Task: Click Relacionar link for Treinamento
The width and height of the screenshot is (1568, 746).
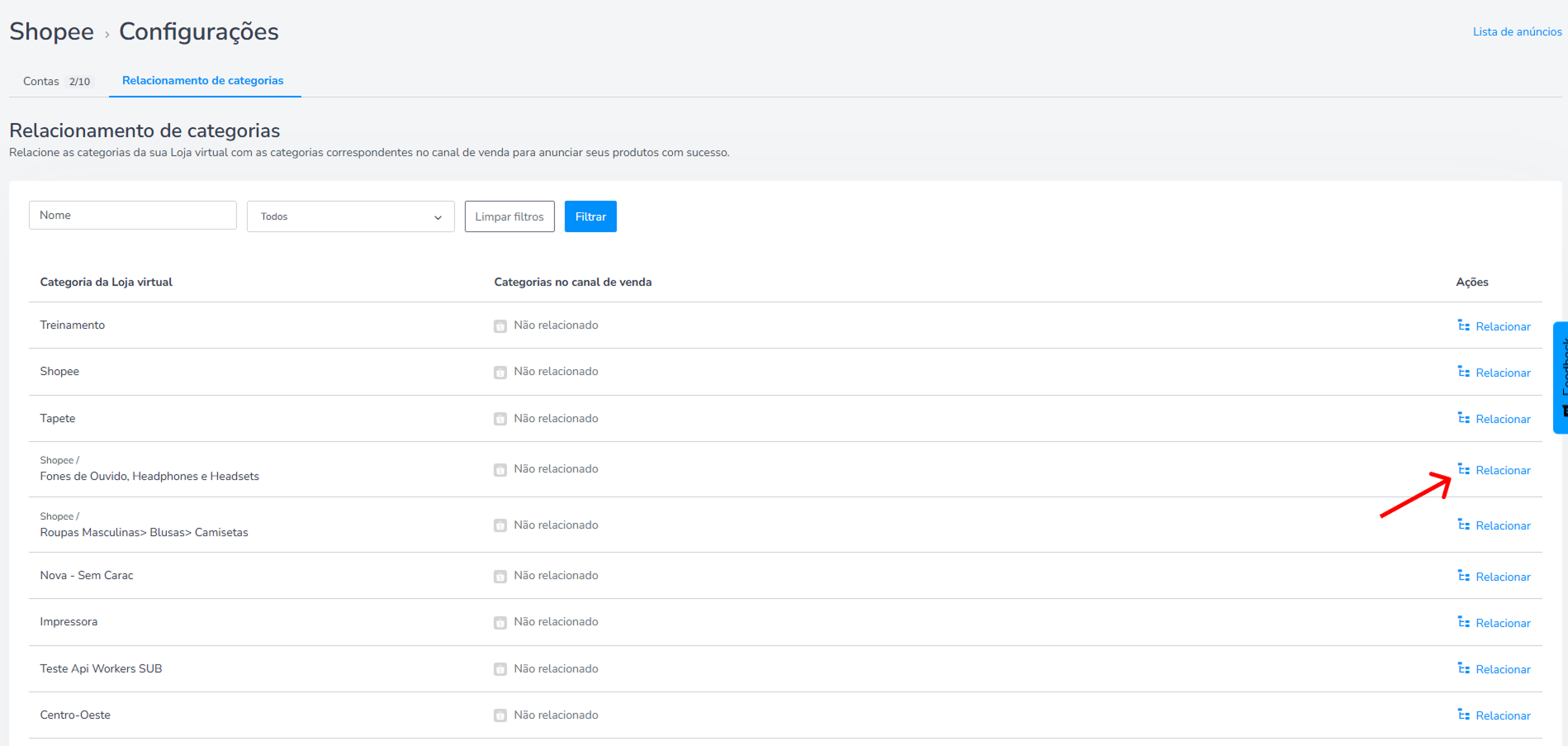Action: (x=1503, y=326)
